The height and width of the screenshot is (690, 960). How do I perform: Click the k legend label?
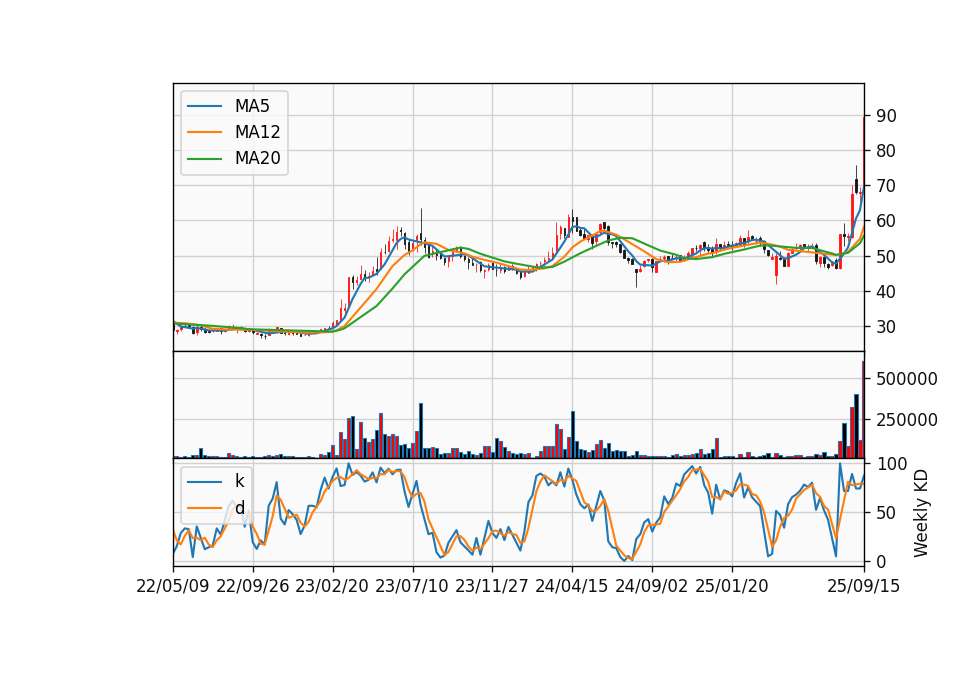pyautogui.click(x=239, y=481)
